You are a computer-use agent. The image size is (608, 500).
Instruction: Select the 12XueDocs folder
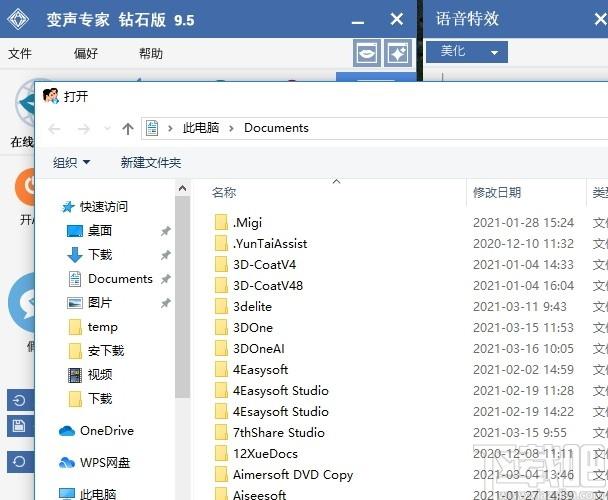[256, 453]
